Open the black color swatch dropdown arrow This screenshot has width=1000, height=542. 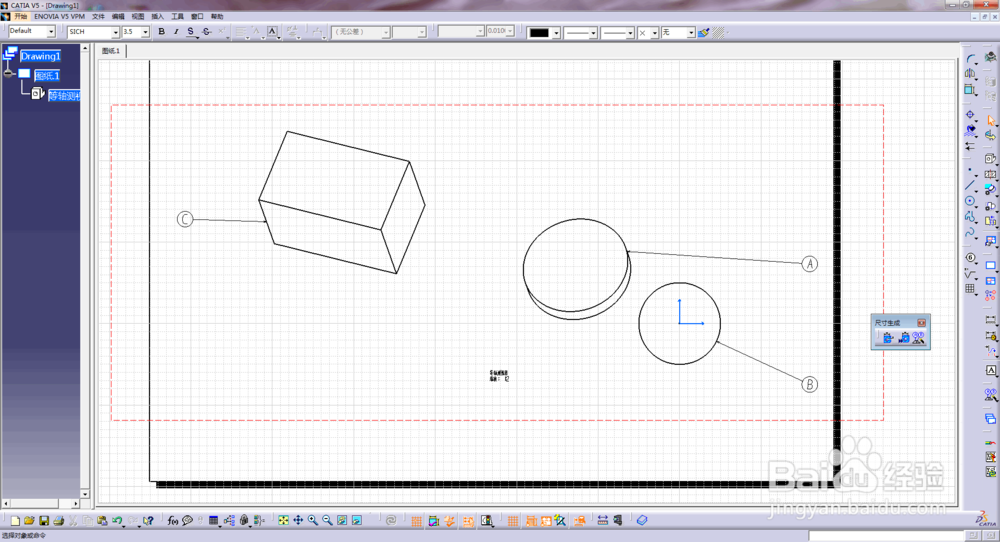pos(556,33)
